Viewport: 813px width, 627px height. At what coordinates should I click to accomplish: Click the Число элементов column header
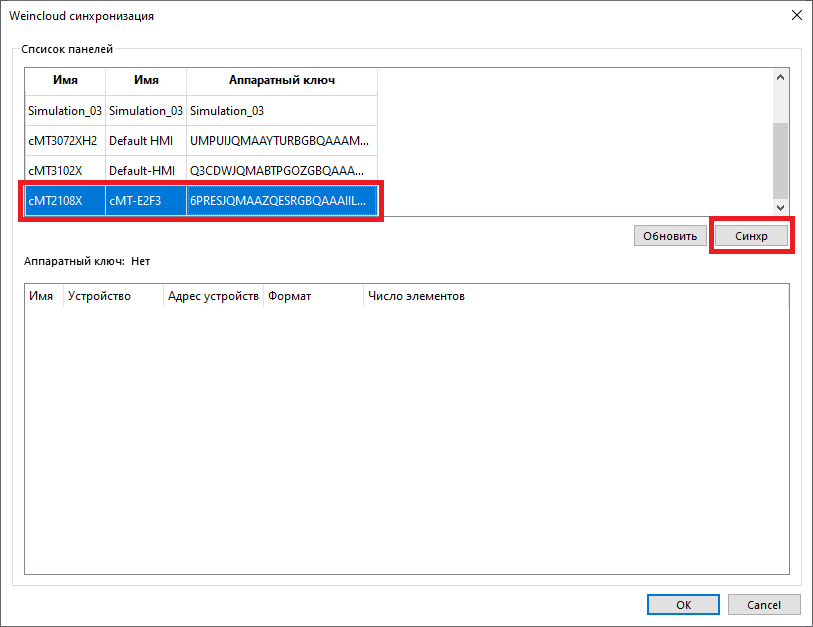(x=416, y=296)
